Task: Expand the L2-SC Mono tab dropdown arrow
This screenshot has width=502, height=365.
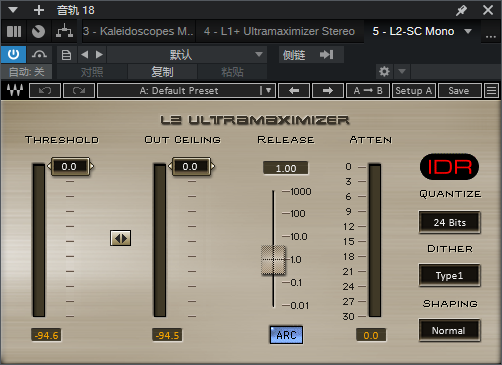Action: (468, 31)
